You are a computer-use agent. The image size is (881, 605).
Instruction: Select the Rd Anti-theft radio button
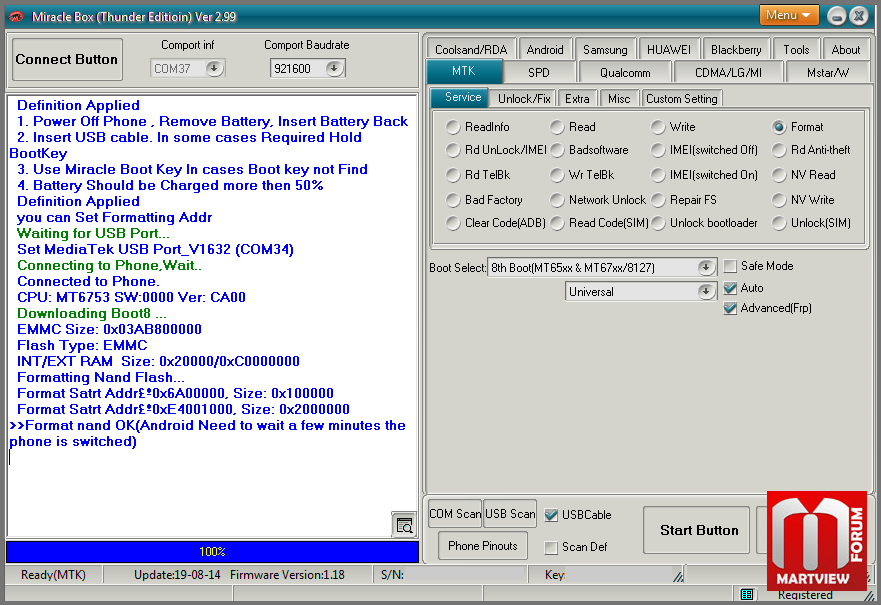point(779,150)
